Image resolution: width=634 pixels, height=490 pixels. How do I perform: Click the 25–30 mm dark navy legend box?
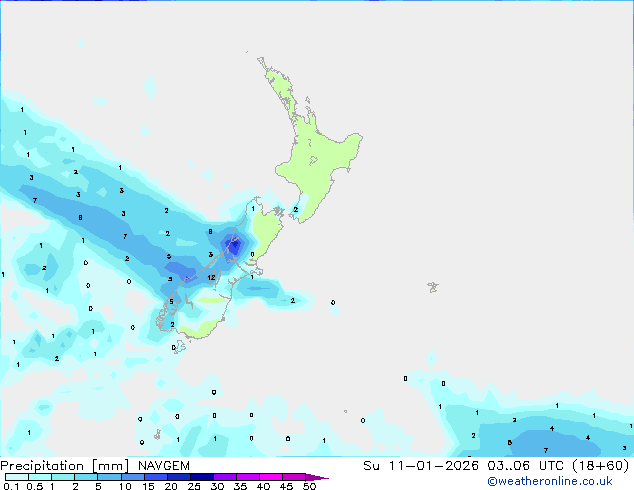coord(202,477)
